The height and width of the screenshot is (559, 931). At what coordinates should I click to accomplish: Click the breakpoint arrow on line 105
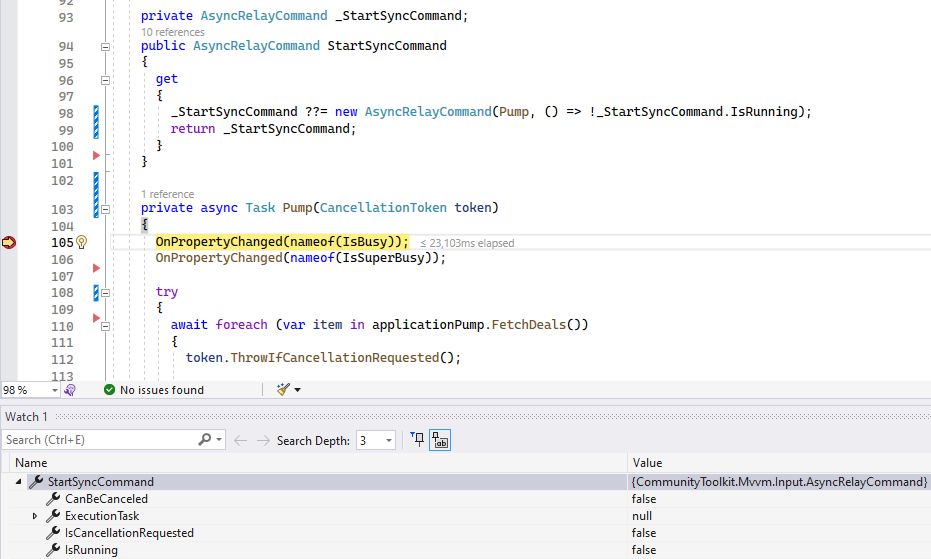click(x=9, y=242)
